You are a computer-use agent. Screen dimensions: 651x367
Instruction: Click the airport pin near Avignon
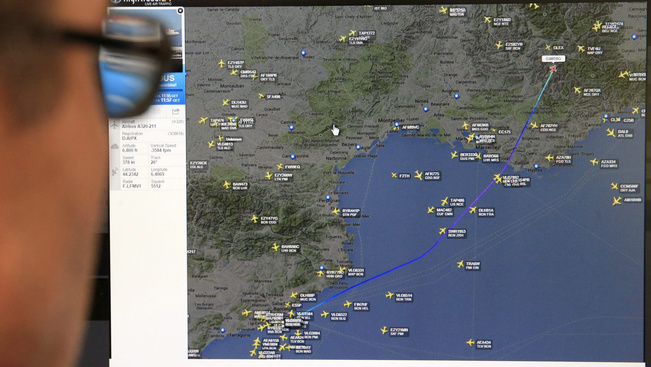point(457,96)
